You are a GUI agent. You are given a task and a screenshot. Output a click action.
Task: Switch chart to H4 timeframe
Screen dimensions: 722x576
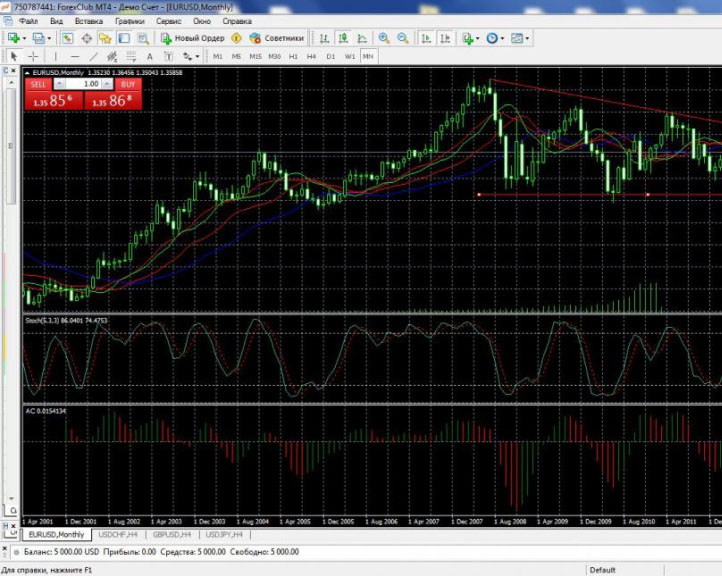coord(312,57)
